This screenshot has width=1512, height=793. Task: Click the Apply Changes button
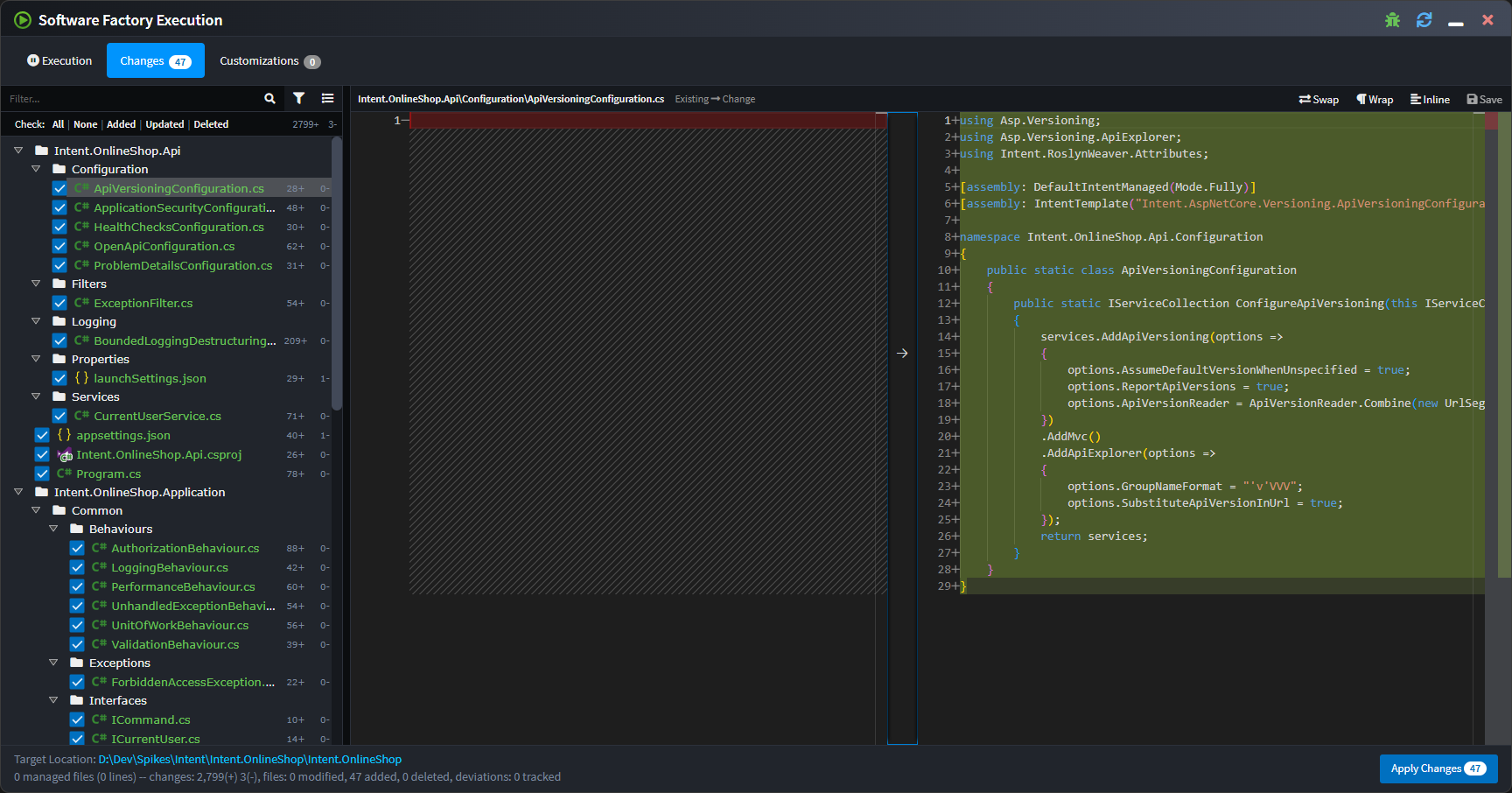click(1438, 768)
